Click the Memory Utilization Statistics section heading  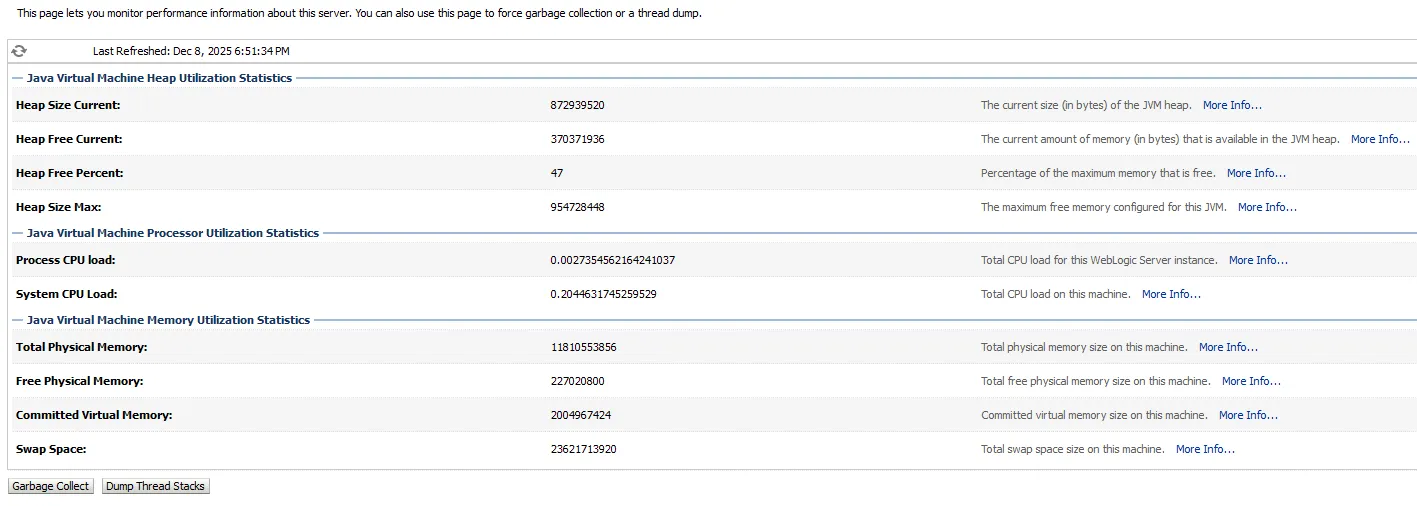click(x=168, y=320)
